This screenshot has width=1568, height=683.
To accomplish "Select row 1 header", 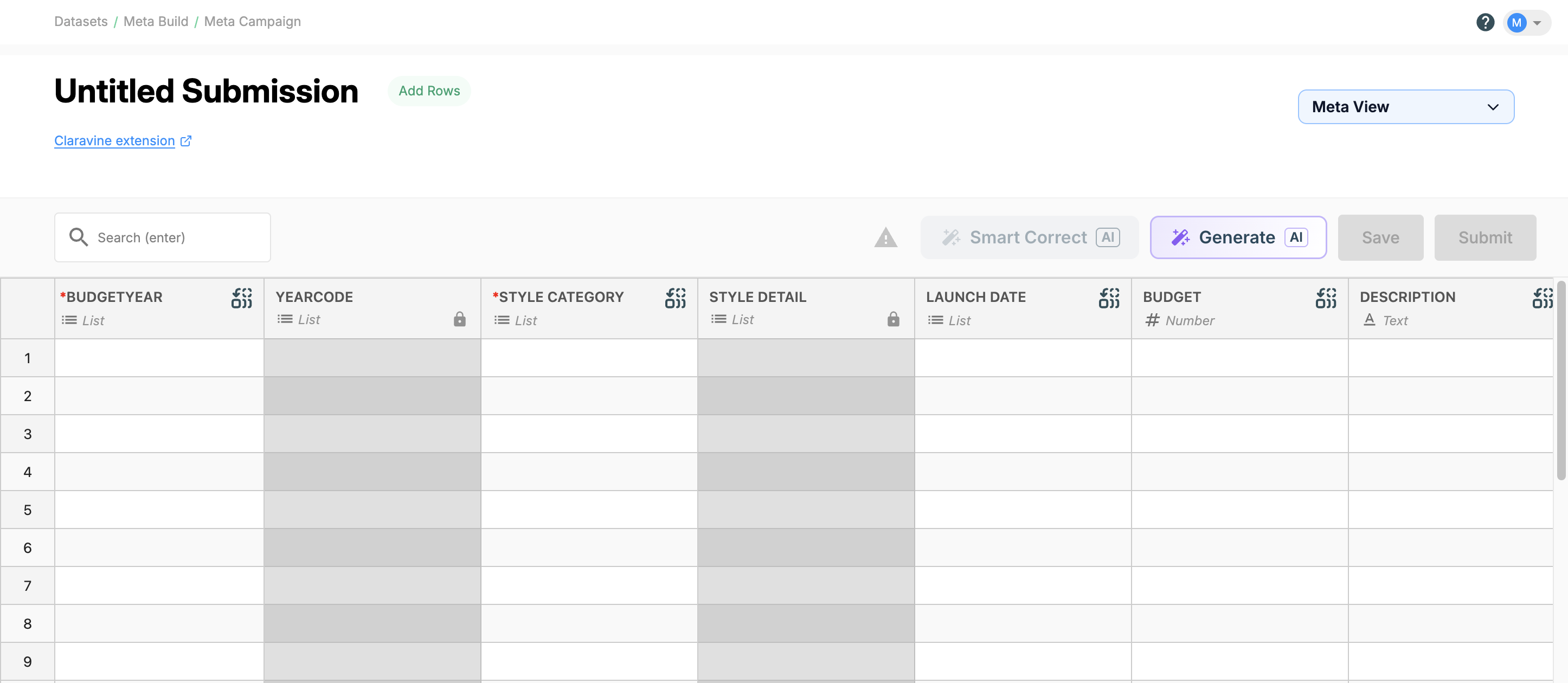I will coord(28,358).
